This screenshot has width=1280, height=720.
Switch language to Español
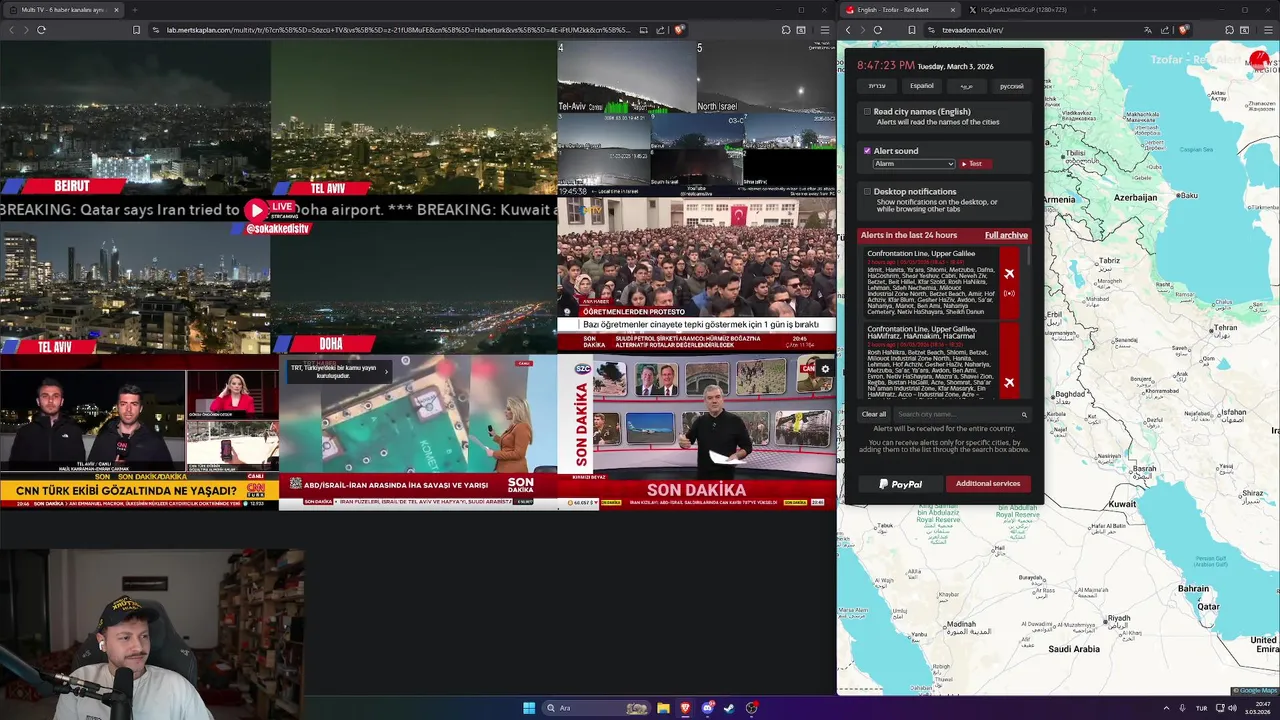(922, 86)
